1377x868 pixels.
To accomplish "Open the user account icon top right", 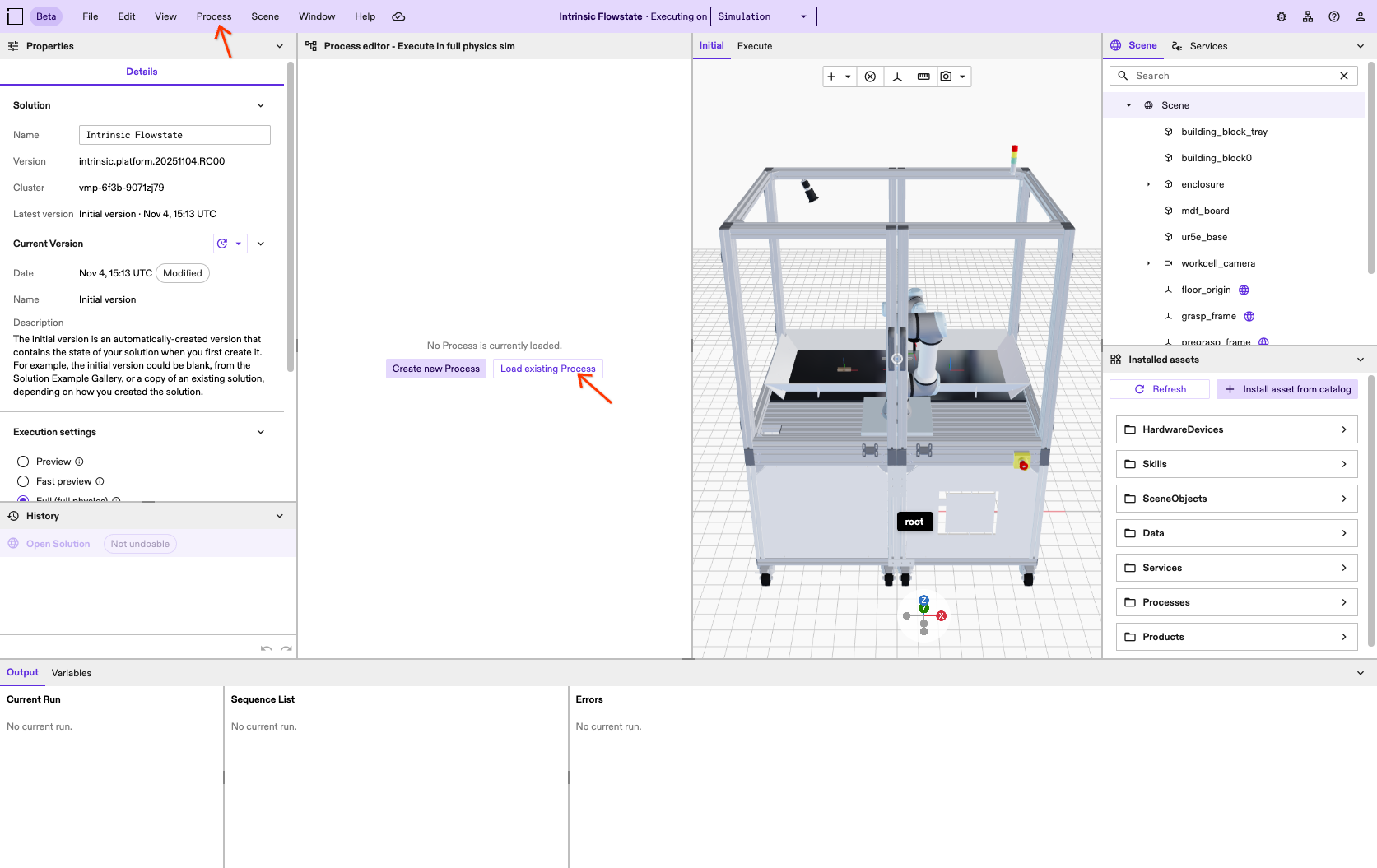I will point(1360,16).
